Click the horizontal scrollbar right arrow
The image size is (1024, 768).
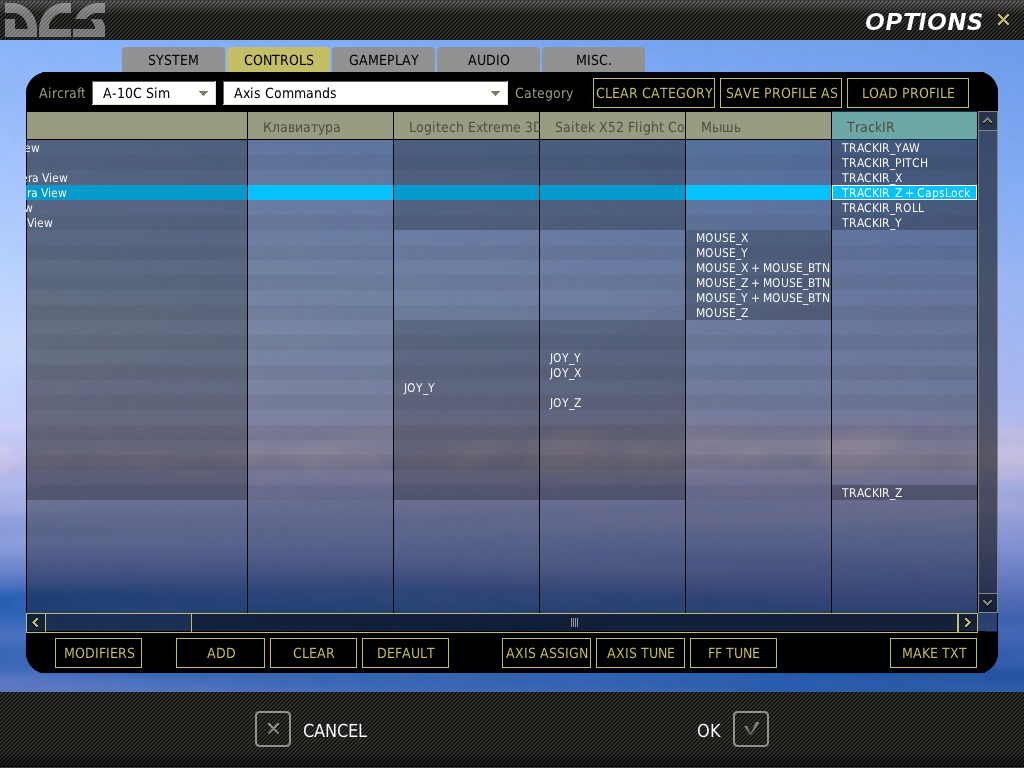pos(967,623)
